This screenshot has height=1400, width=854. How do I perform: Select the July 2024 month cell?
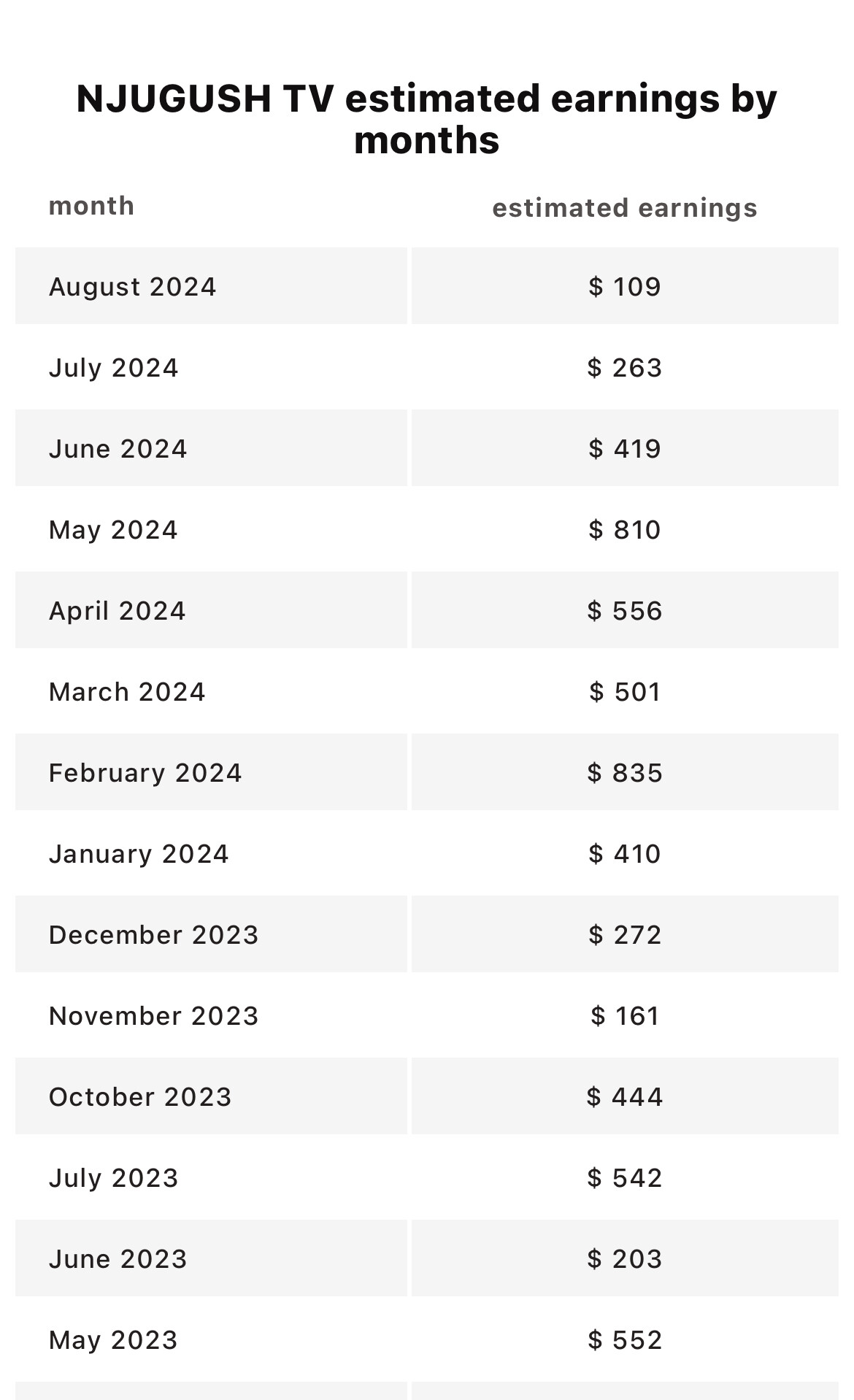[114, 368]
